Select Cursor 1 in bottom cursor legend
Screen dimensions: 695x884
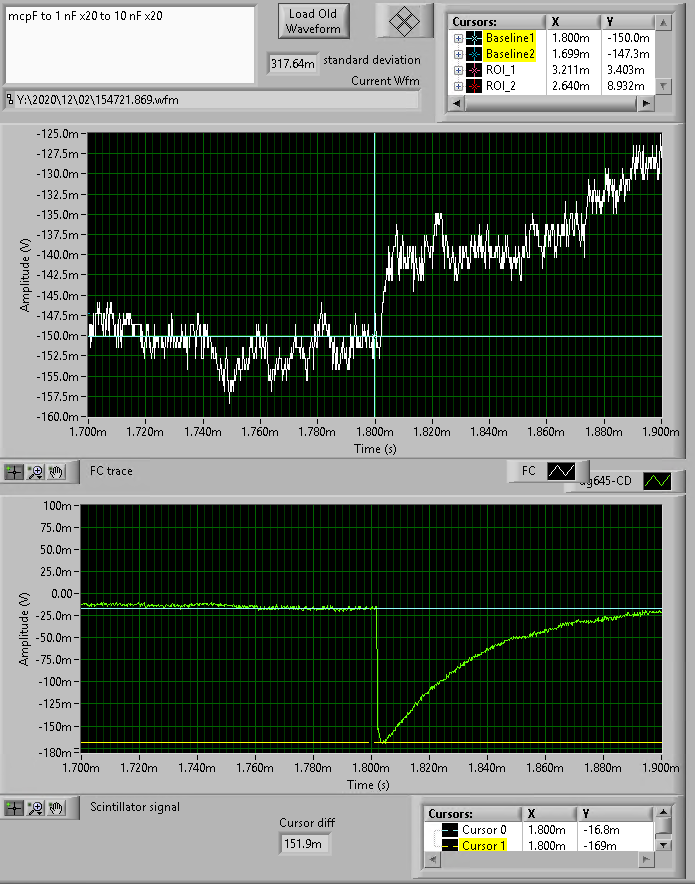pyautogui.click(x=483, y=846)
